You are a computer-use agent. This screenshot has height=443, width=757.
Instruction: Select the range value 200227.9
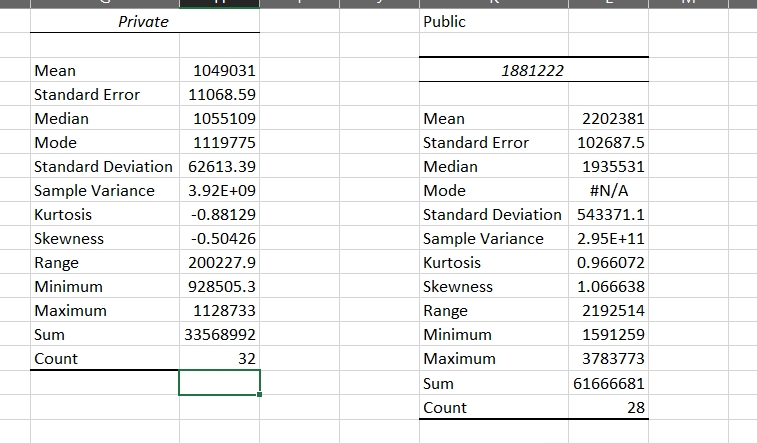[x=220, y=263]
